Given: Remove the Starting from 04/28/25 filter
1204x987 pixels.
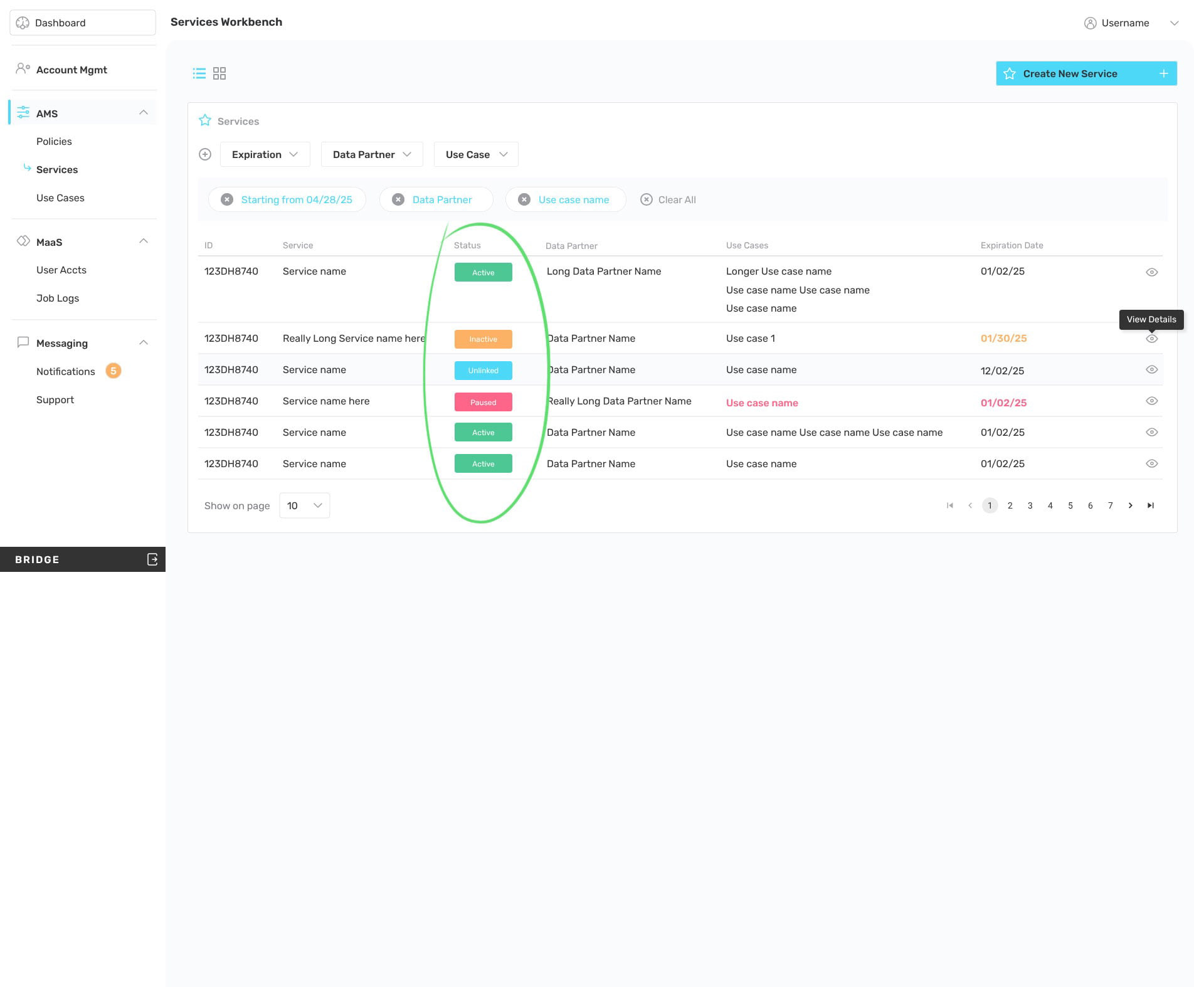Looking at the screenshot, I should (227, 199).
